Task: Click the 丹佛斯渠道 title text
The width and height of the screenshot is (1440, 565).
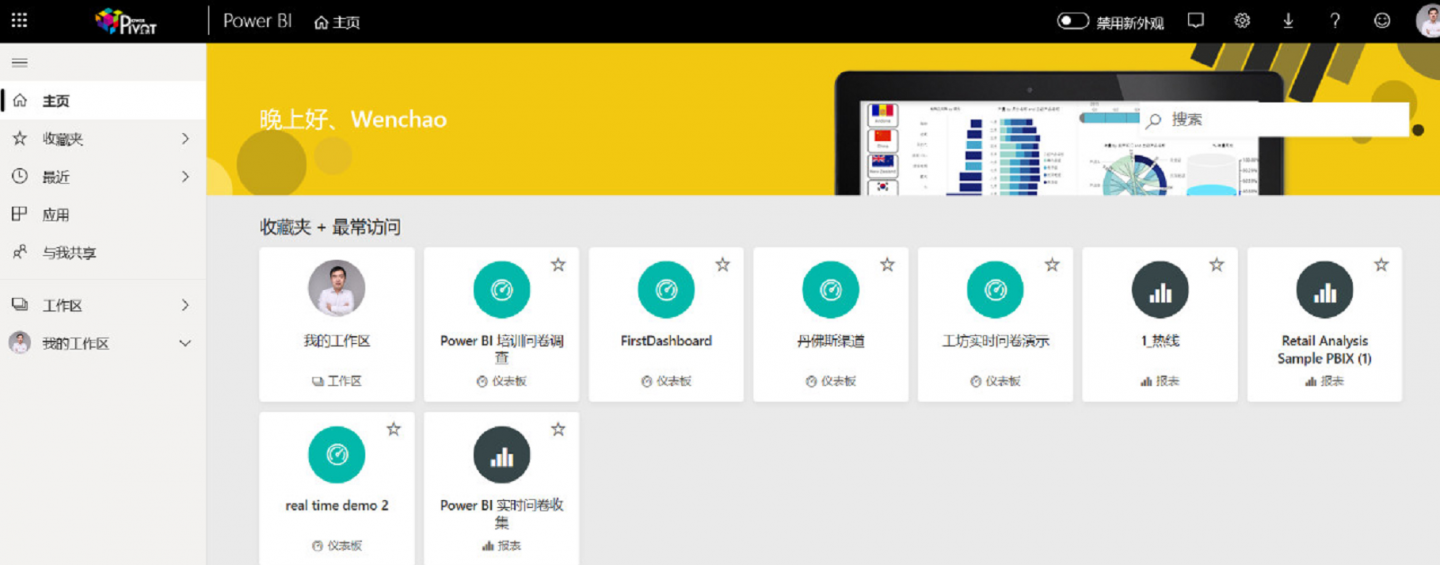Action: (x=831, y=341)
